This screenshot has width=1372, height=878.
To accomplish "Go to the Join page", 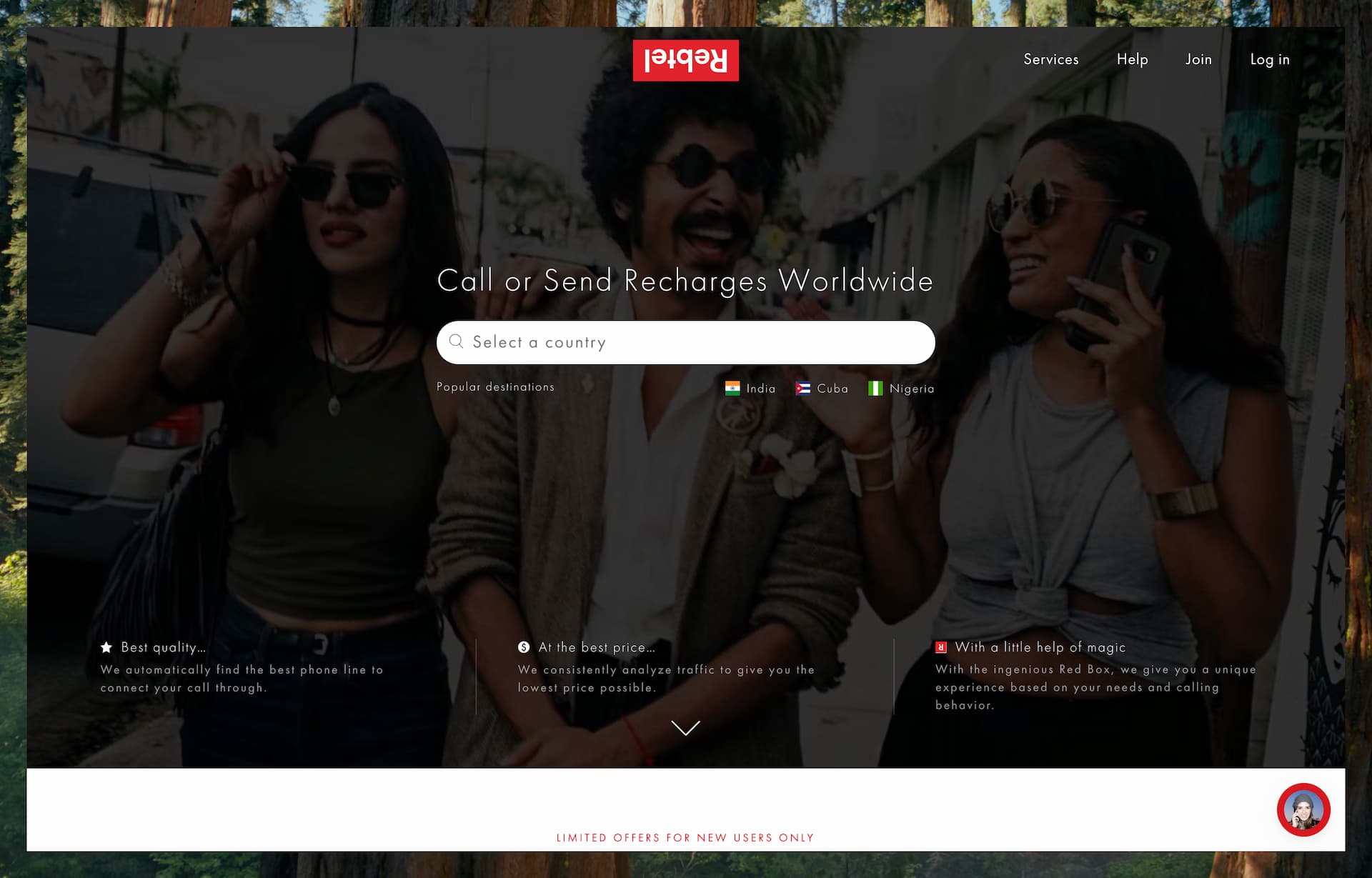I will pos(1198,59).
